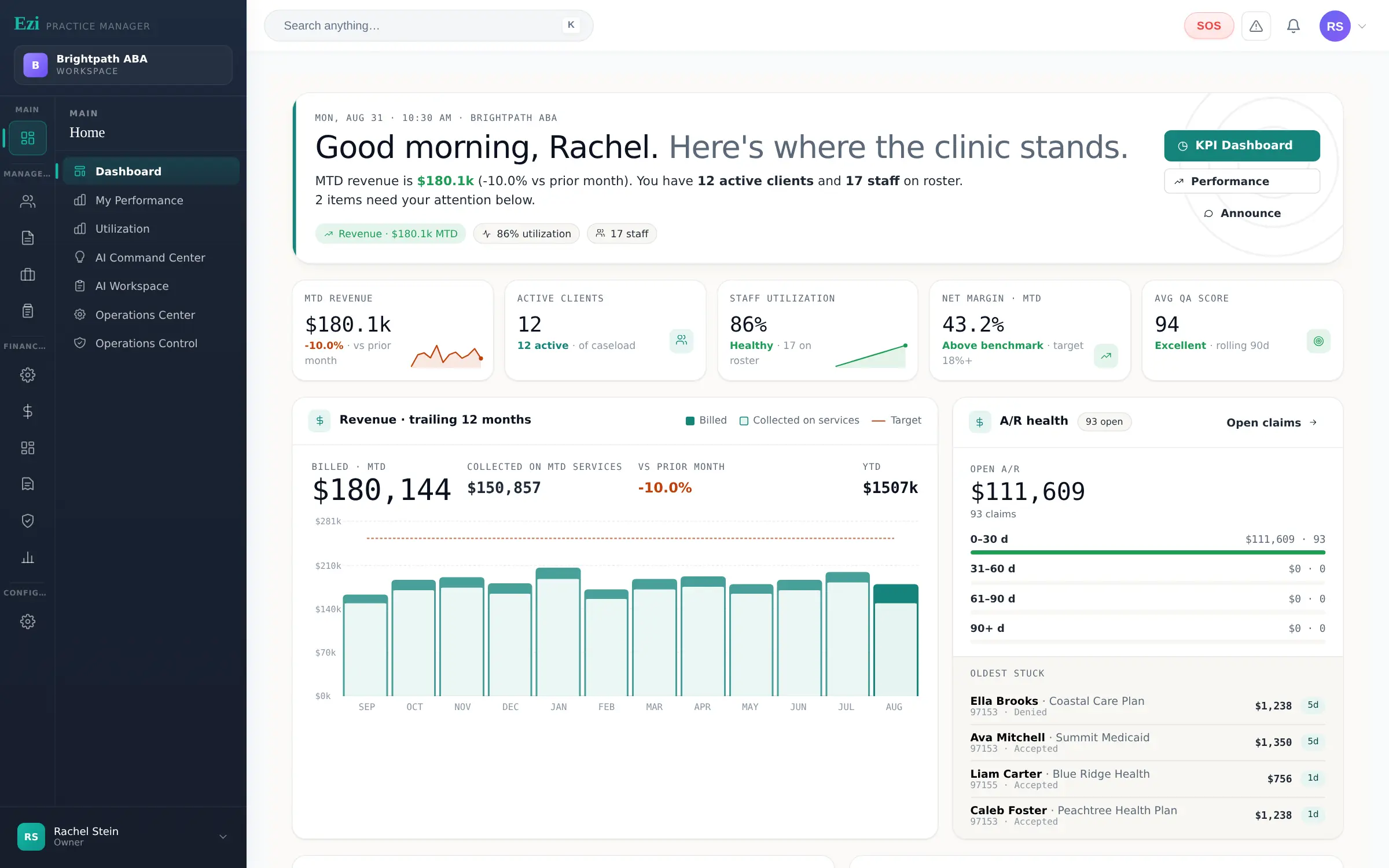This screenshot has width=1389, height=868.
Task: Click the 0-30 d aging progress bar
Action: tap(1148, 553)
